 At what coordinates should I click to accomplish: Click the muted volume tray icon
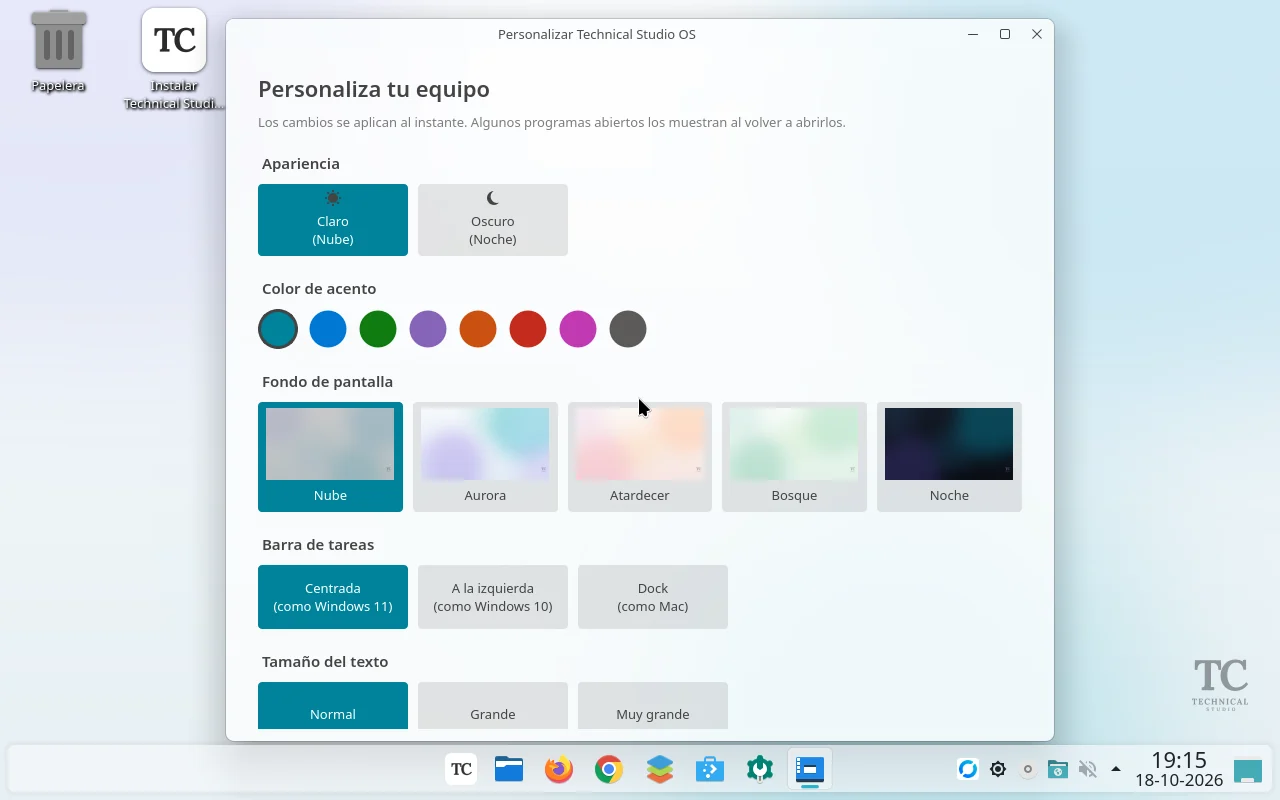[1087, 769]
